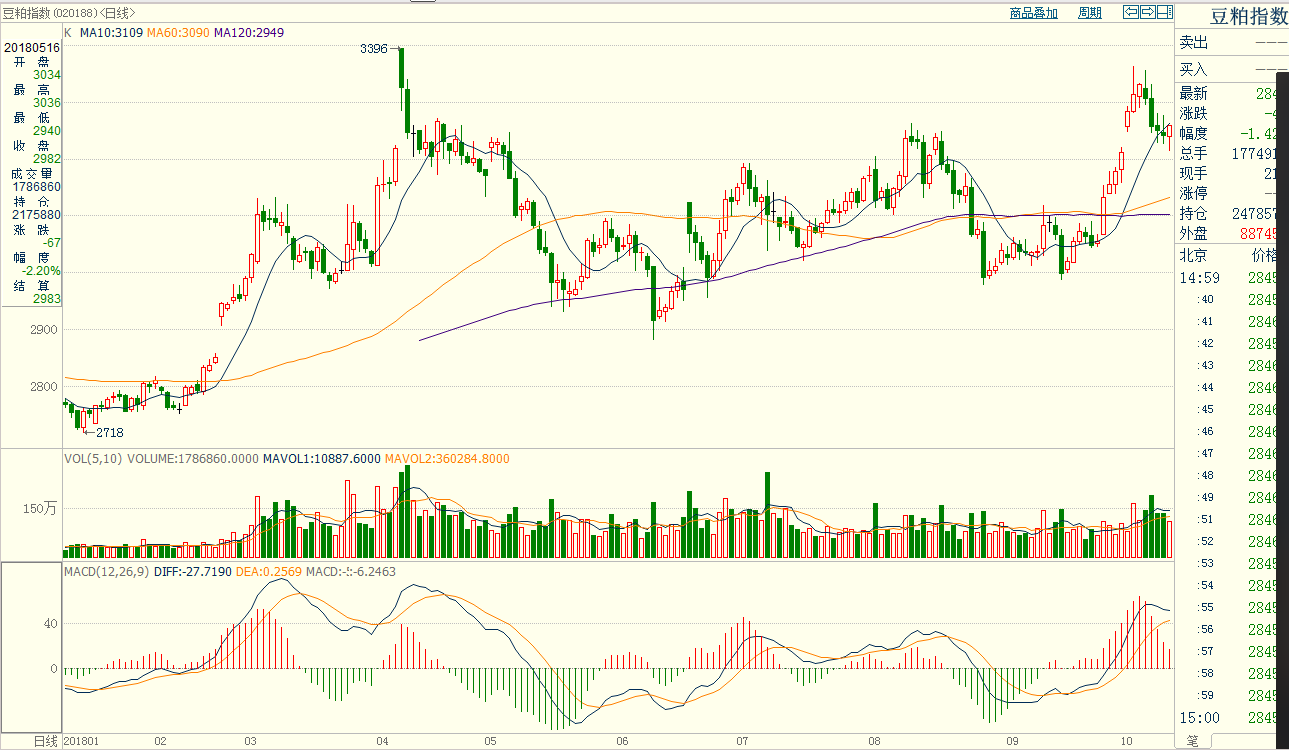Select the orange MA60:3090 legend

tap(178, 33)
